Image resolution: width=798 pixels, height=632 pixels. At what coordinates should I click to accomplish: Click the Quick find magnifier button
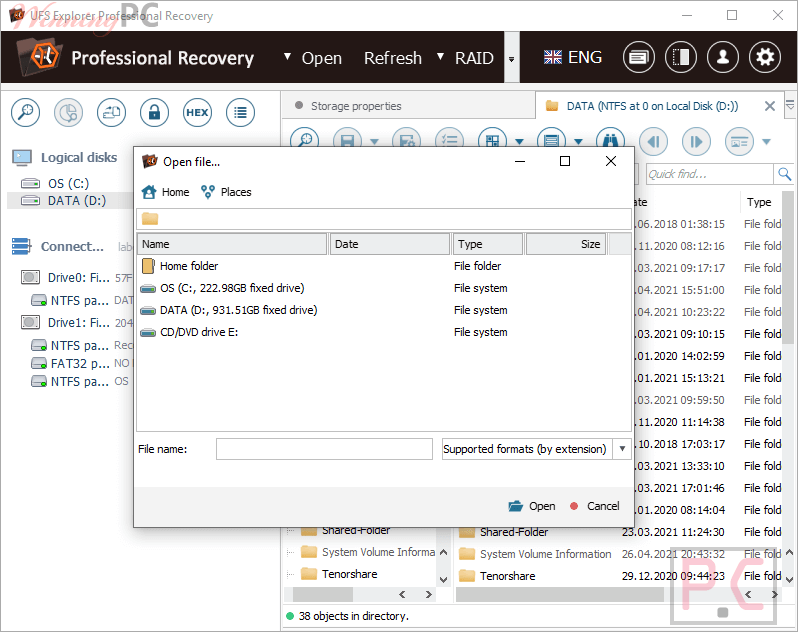click(x=784, y=174)
